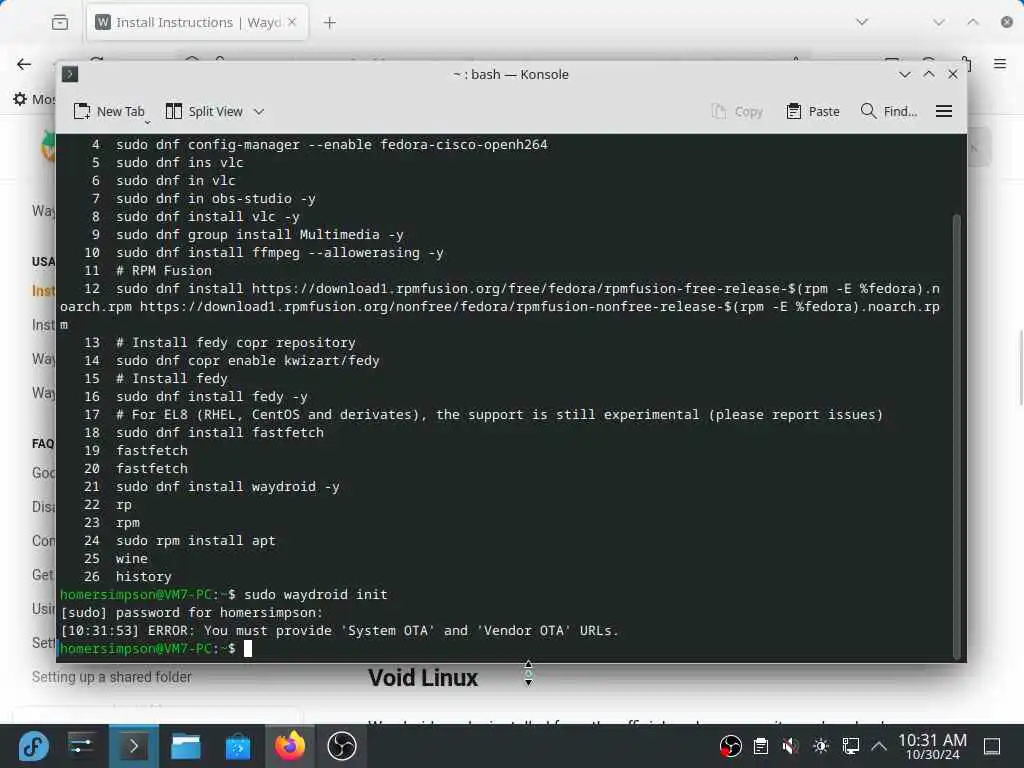Click line 14 'sudo dnf copr enable kwizart/fedy'
1024x768 pixels.
pos(248,360)
